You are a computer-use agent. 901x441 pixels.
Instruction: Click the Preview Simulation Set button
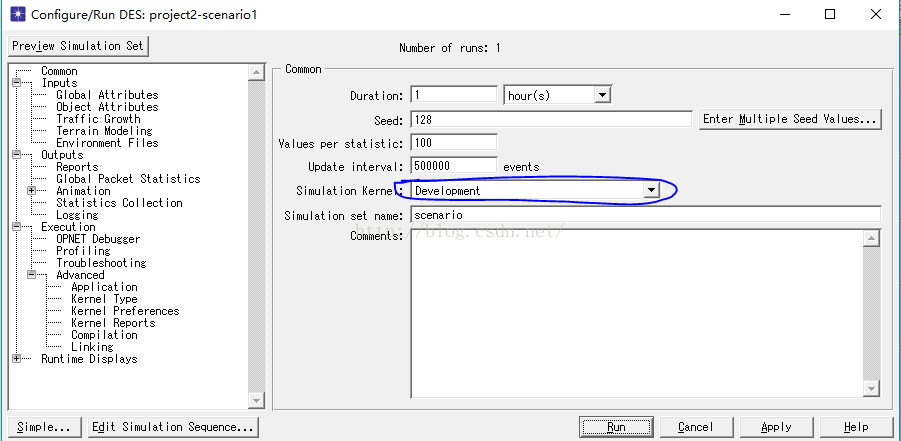point(78,46)
